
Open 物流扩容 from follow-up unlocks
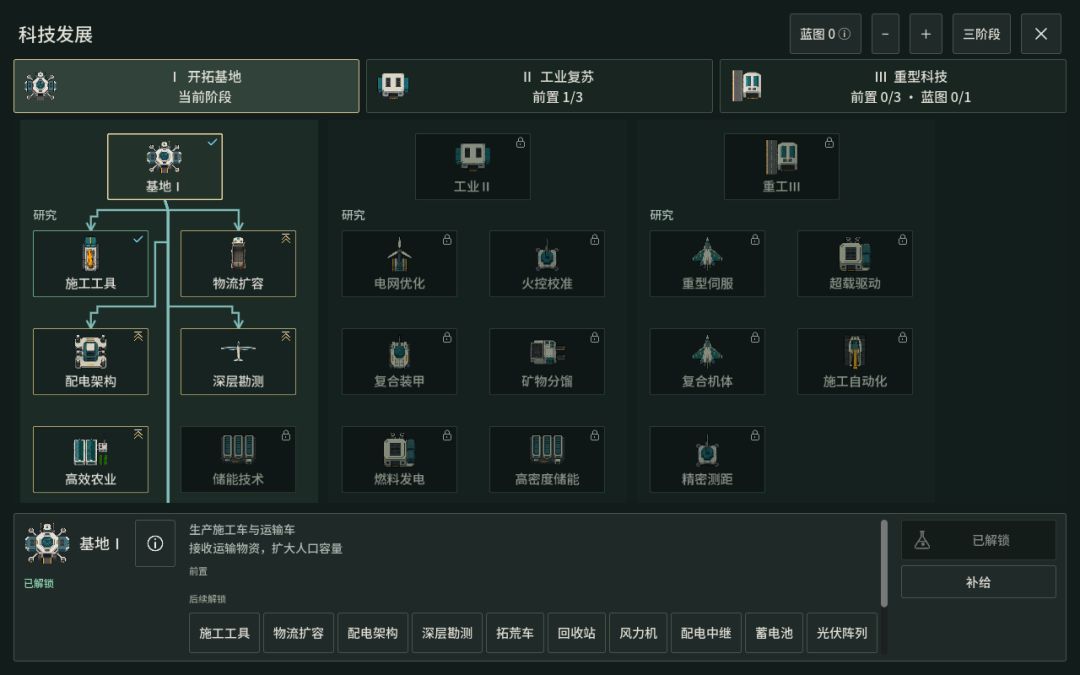(x=298, y=633)
